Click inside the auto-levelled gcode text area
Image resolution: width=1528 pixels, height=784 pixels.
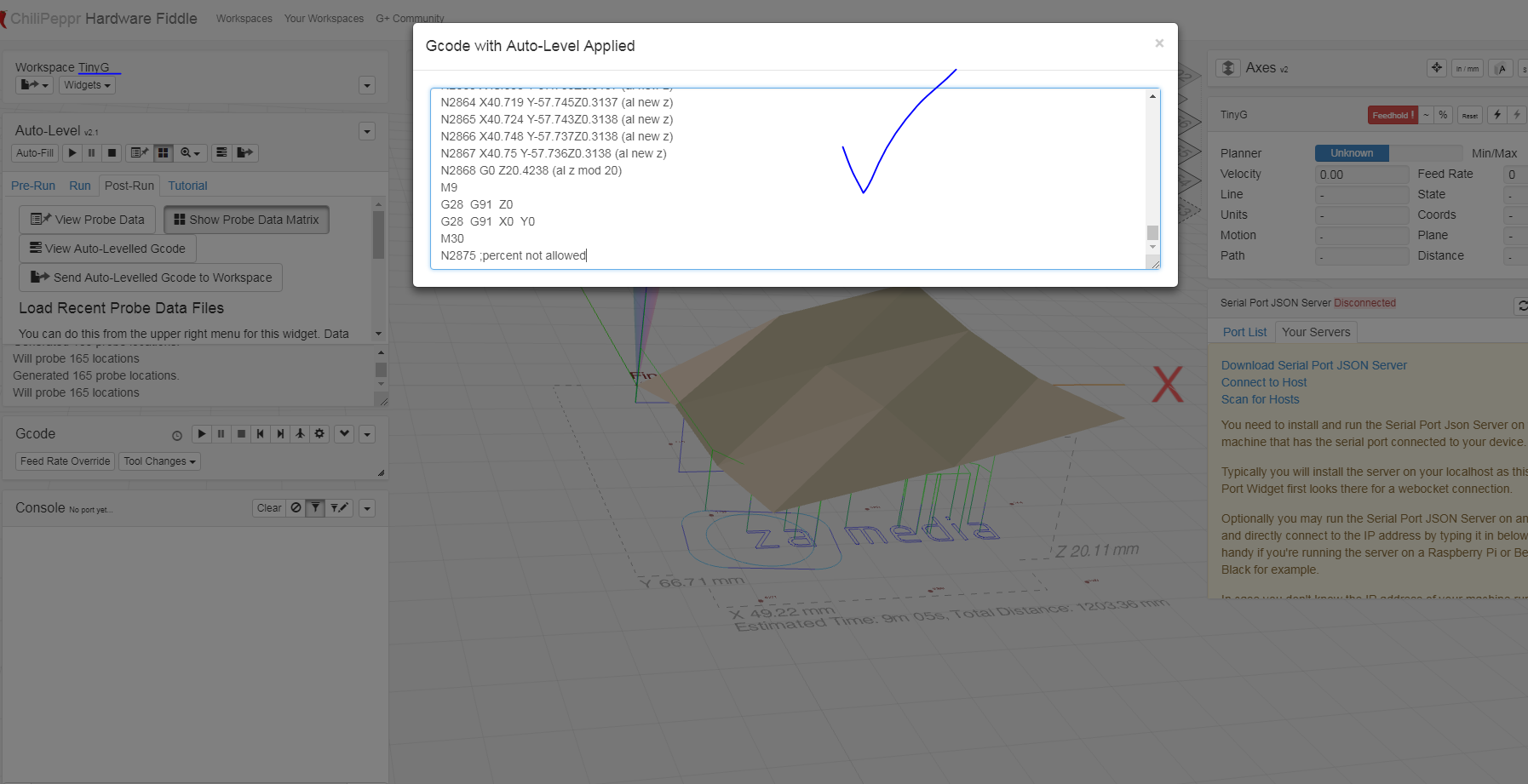788,179
